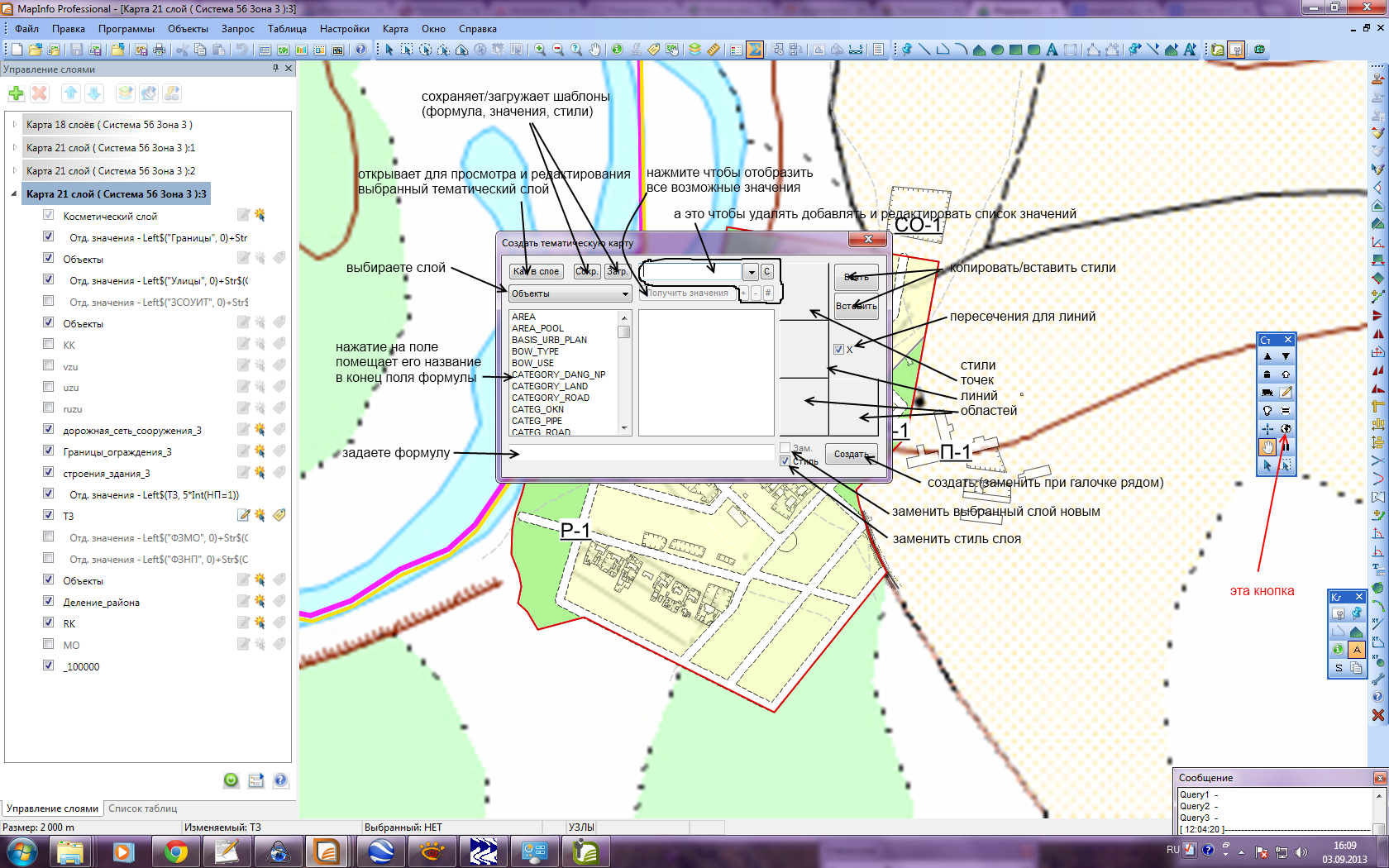The height and width of the screenshot is (868, 1389).
Task: Click the green plus Add Layer icon
Action: [x=16, y=93]
